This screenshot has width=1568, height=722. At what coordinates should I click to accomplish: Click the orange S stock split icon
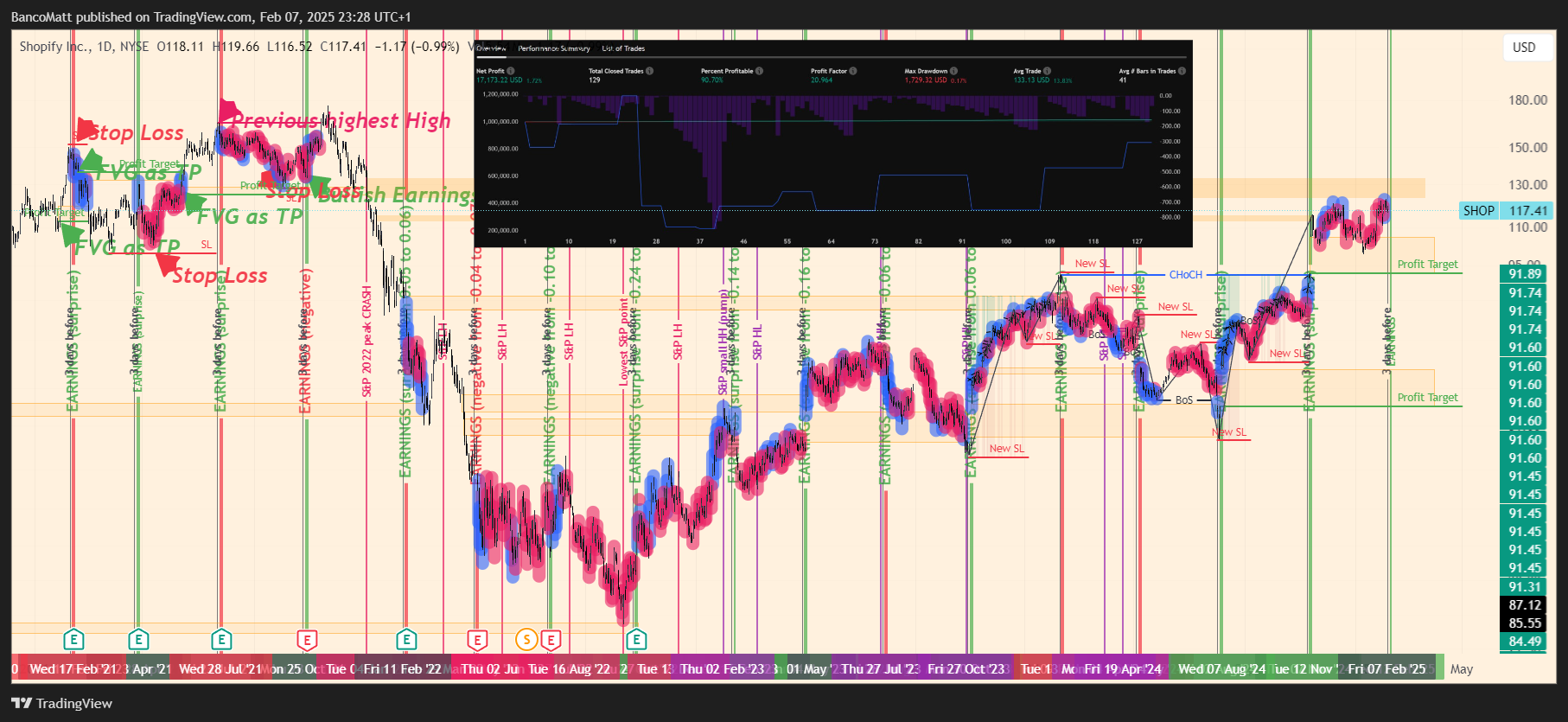(526, 640)
